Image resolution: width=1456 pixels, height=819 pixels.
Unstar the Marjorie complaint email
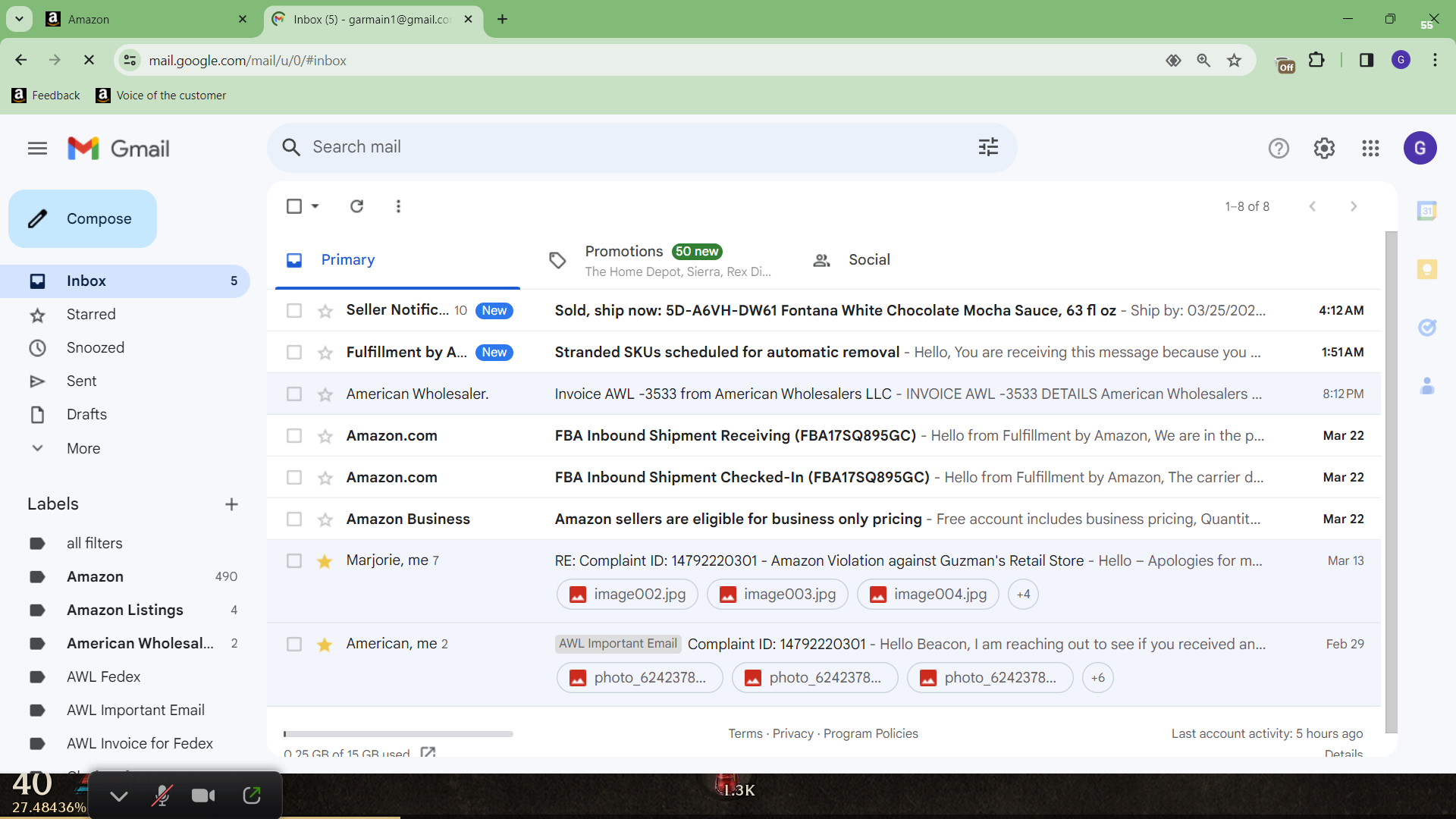point(325,561)
